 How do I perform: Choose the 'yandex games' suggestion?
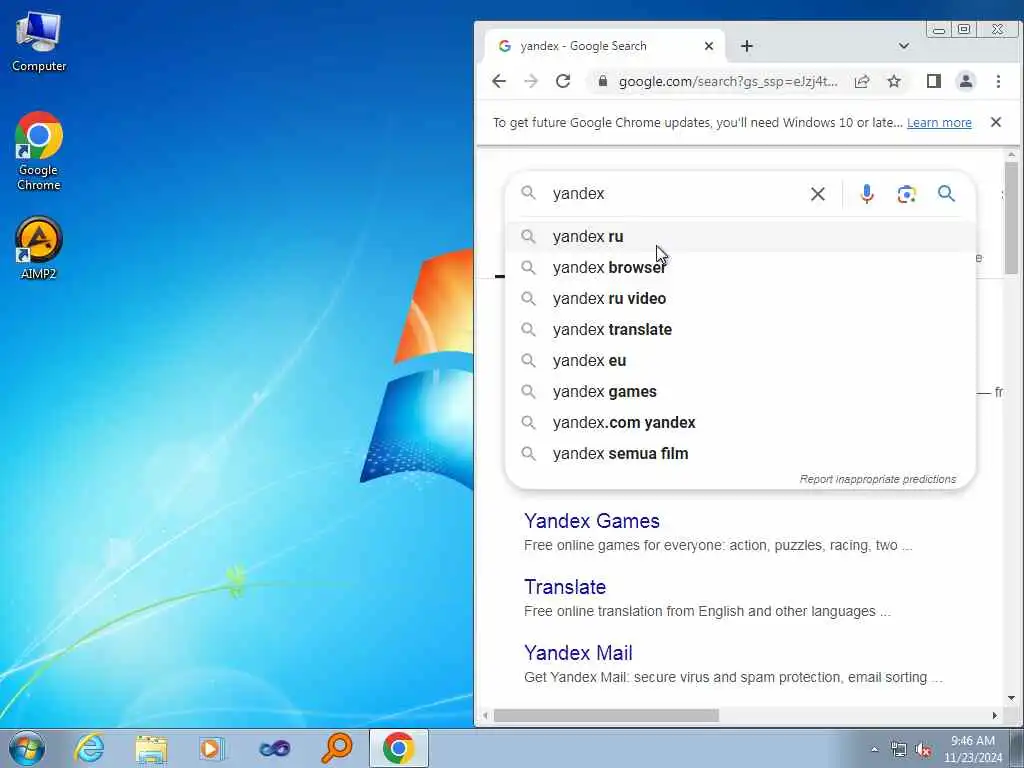coord(741,392)
